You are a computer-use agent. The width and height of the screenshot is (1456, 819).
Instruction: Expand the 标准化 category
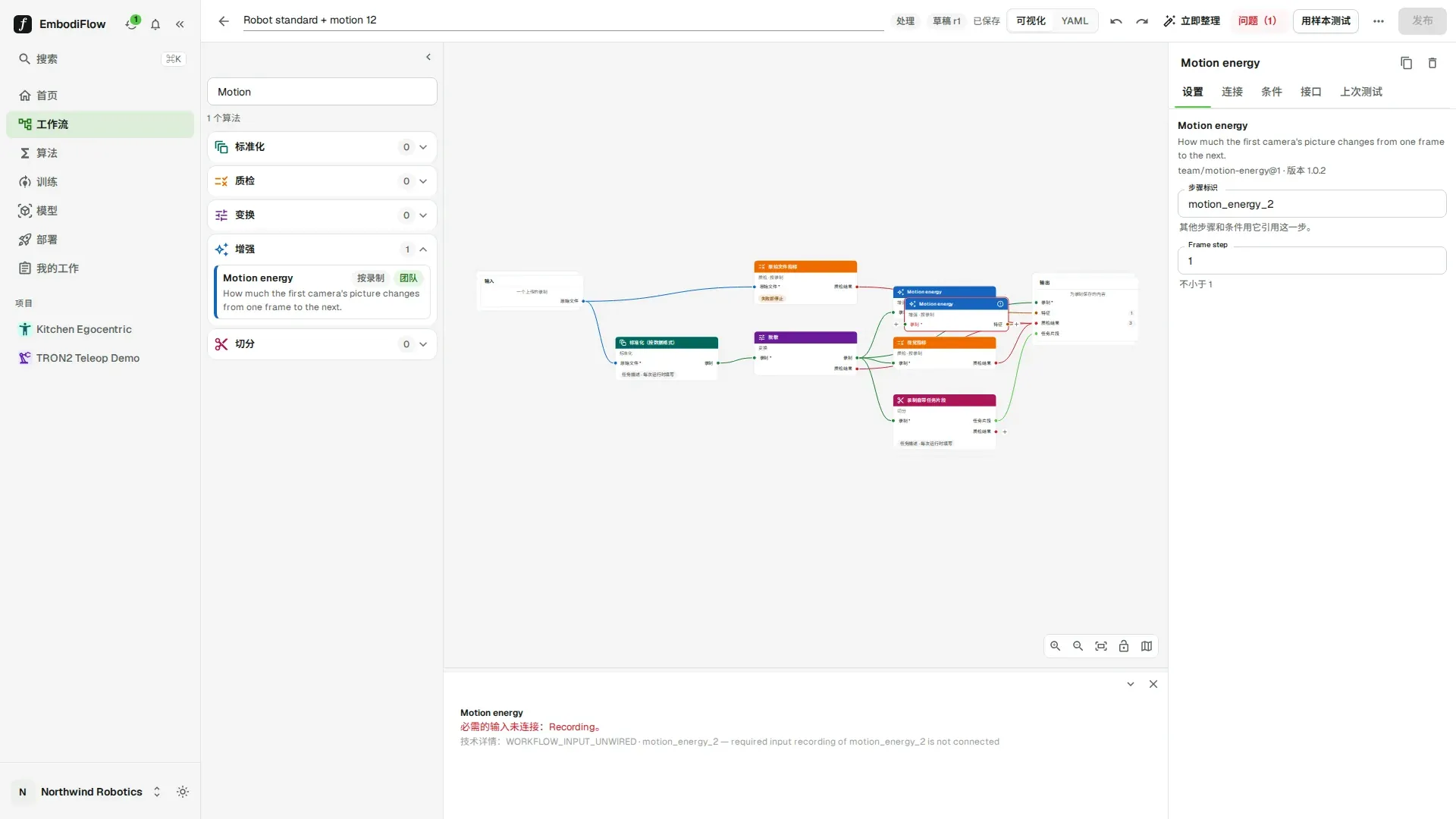[x=322, y=147]
